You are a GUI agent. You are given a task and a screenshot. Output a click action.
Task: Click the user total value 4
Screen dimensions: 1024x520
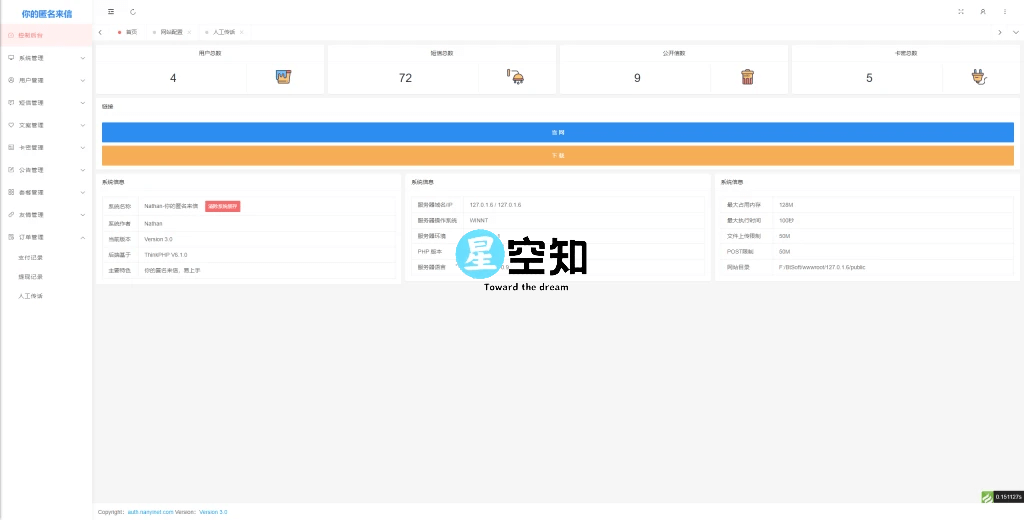tap(173, 78)
